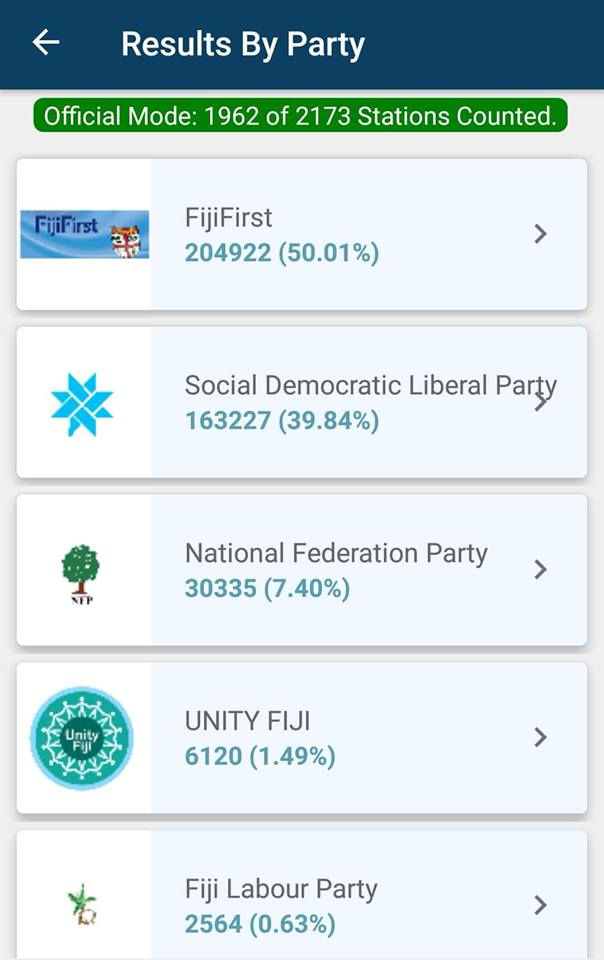This screenshot has width=604, height=960.
Task: Expand FijiFirst results with chevron
Action: 540,233
